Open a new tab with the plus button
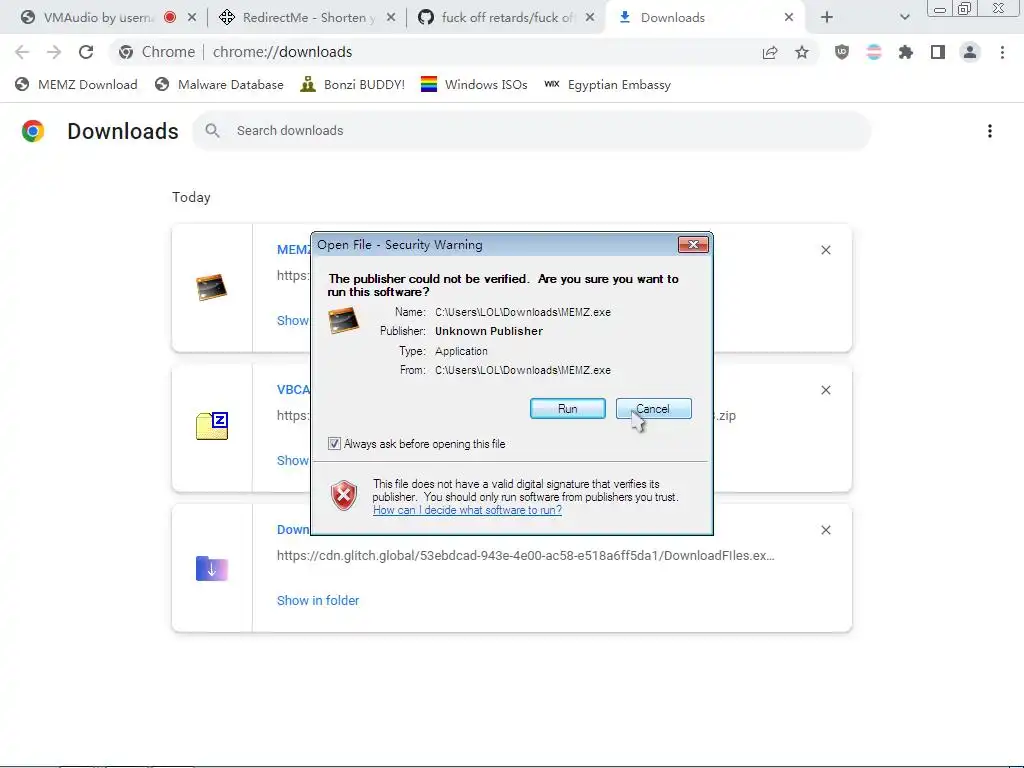Image resolution: width=1024 pixels, height=768 pixels. pyautogui.click(x=827, y=18)
